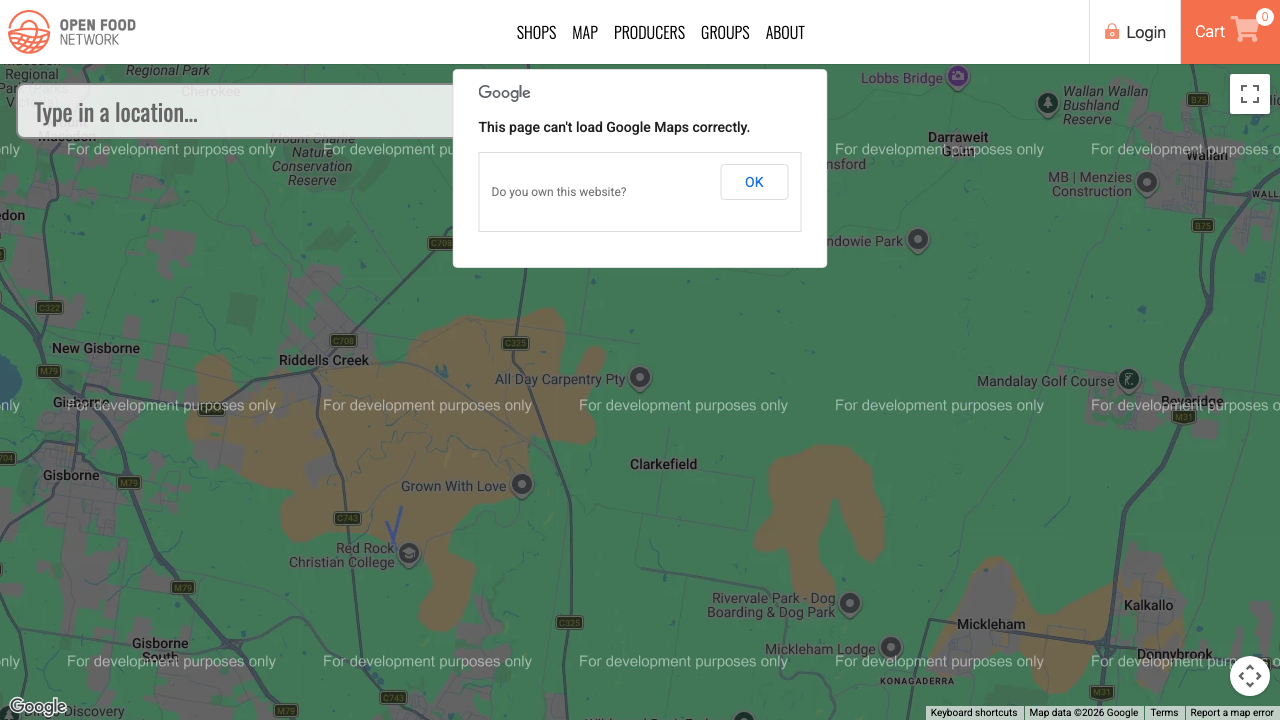
Task: Click Lobbs Bridge camera marker
Action: click(958, 77)
